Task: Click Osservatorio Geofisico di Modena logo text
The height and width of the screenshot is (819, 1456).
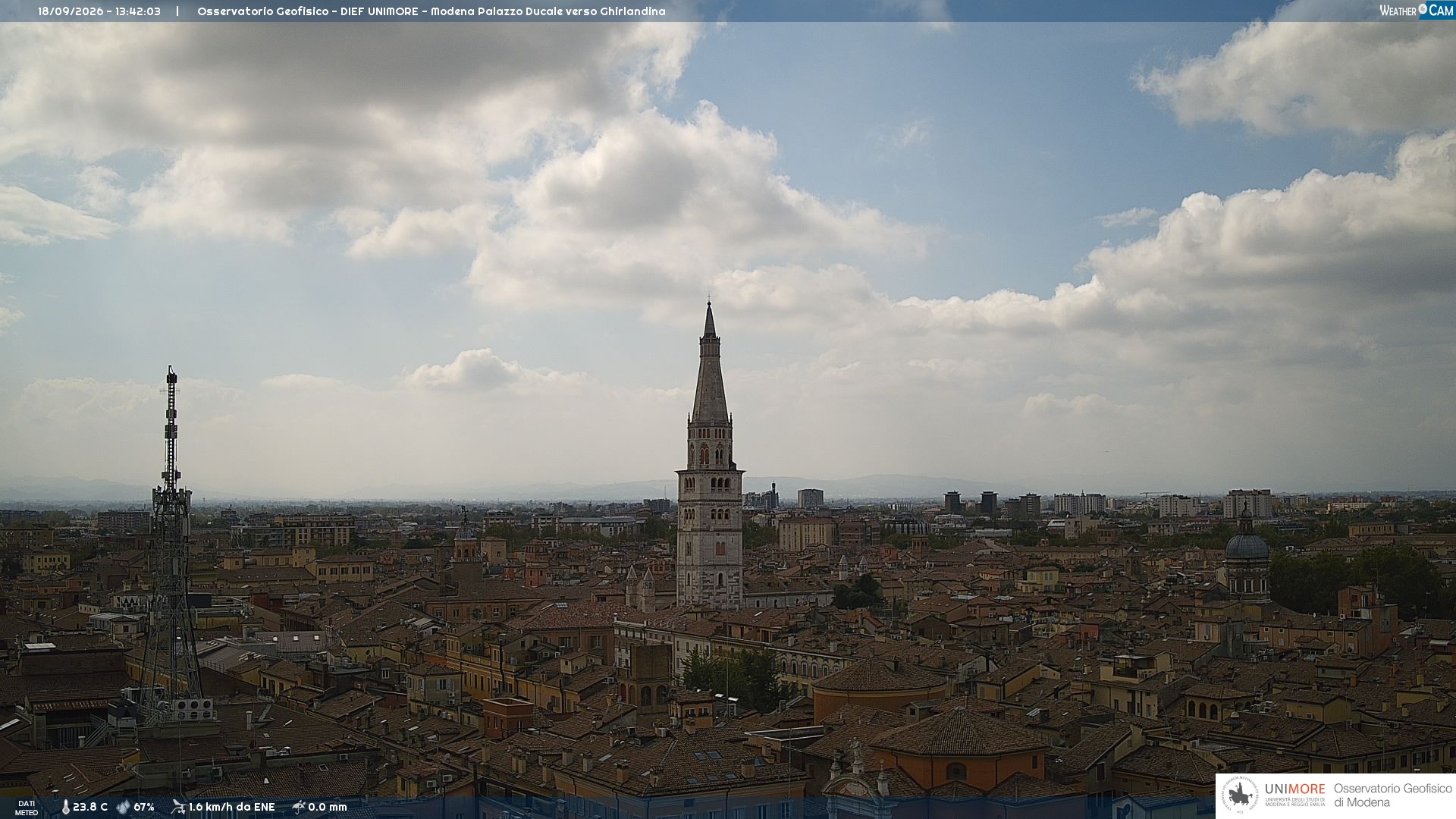Action: (x=1392, y=795)
